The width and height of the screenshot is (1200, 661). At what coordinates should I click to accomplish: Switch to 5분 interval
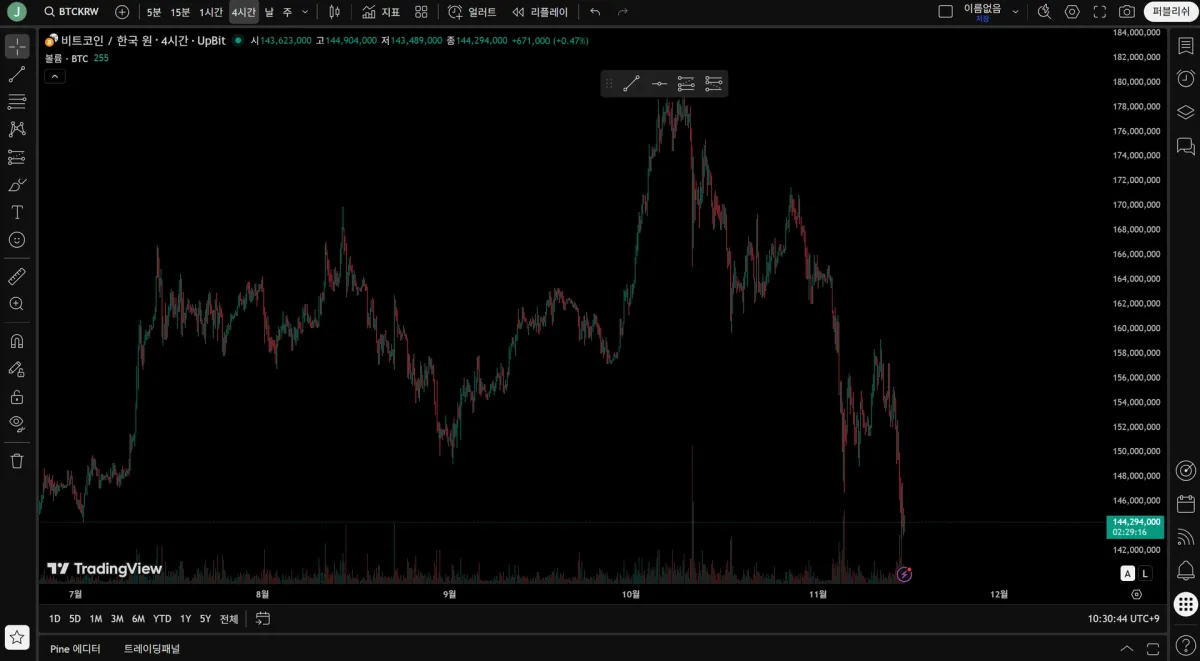pyautogui.click(x=153, y=12)
